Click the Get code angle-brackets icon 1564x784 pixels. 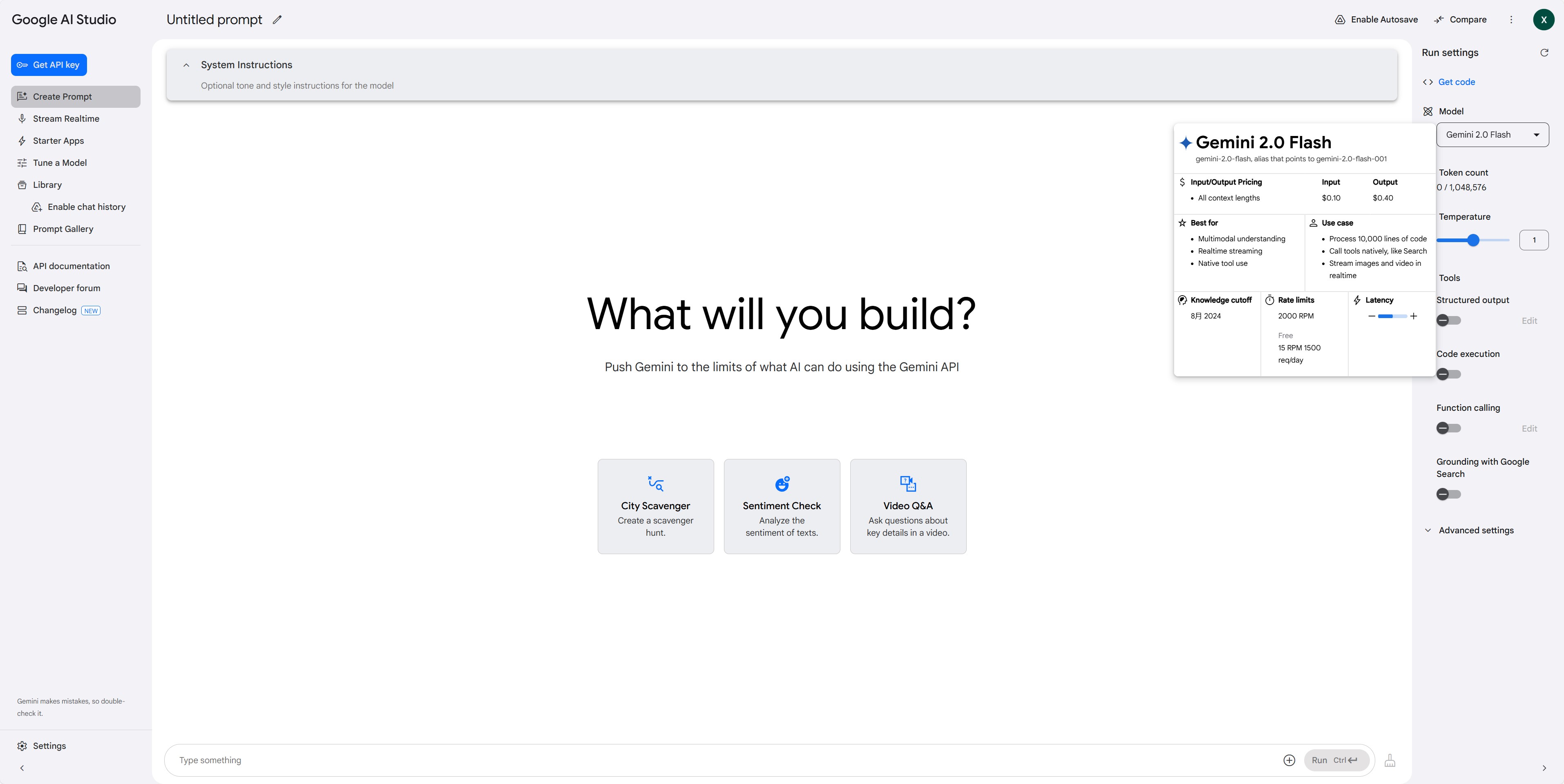tap(1428, 82)
